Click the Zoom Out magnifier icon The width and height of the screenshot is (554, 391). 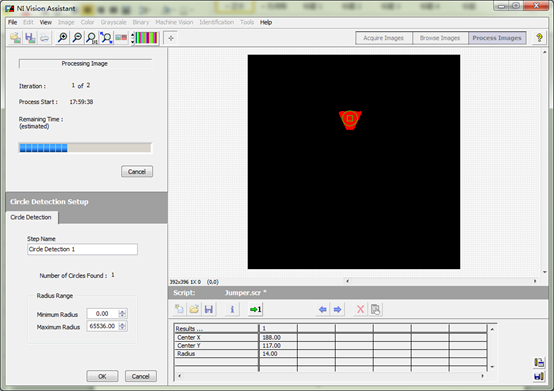point(77,38)
